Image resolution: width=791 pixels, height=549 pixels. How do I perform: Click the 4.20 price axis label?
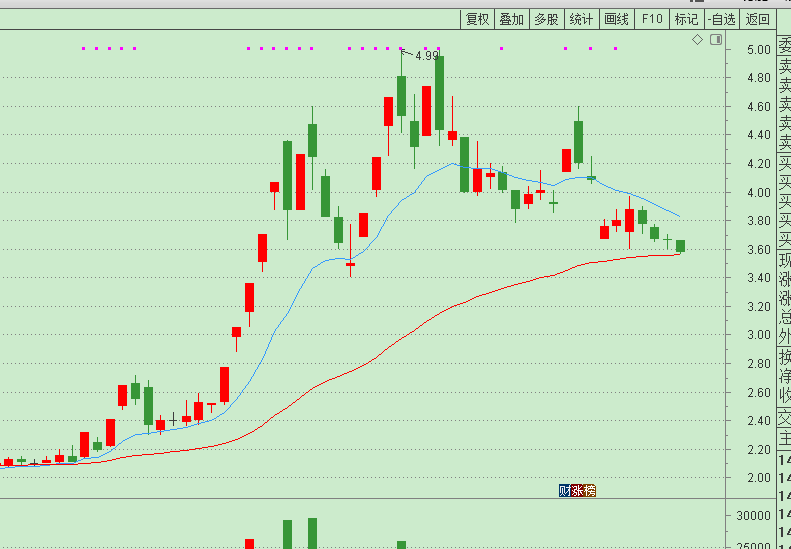pos(759,163)
